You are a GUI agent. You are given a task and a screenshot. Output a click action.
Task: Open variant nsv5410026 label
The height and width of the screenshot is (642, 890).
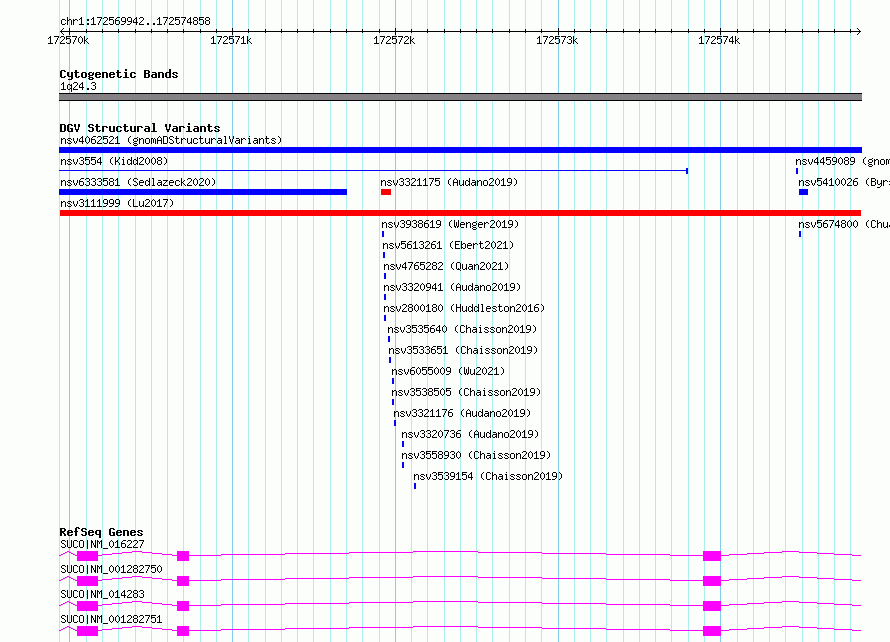[844, 182]
